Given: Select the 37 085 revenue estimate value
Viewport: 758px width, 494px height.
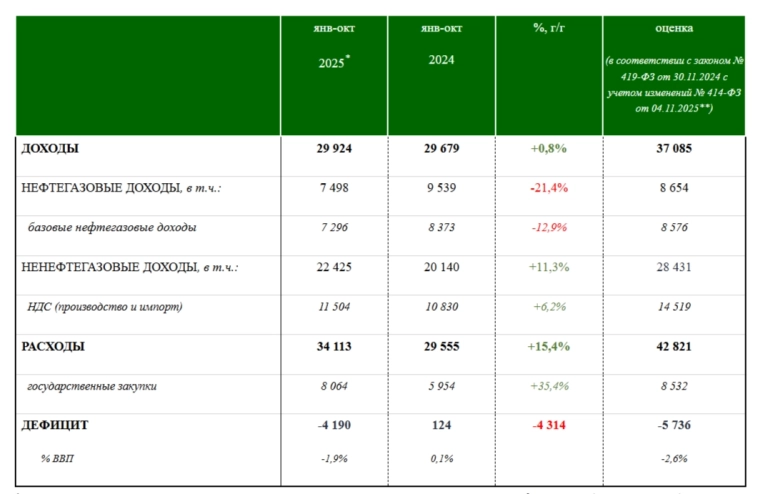Looking at the screenshot, I should click(674, 148).
